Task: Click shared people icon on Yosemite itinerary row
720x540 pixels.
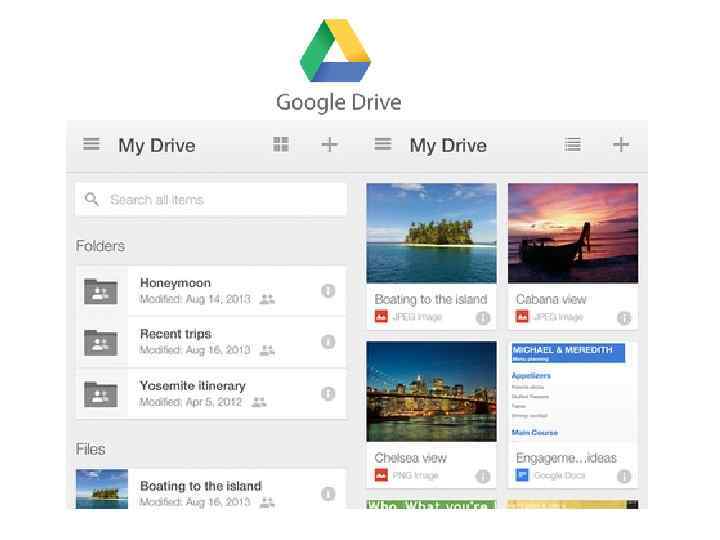Action: click(x=259, y=402)
